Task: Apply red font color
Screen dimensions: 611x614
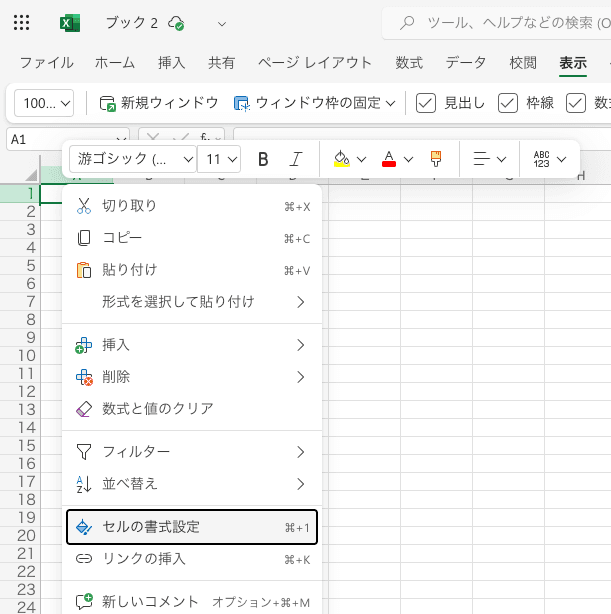Action: tap(389, 159)
